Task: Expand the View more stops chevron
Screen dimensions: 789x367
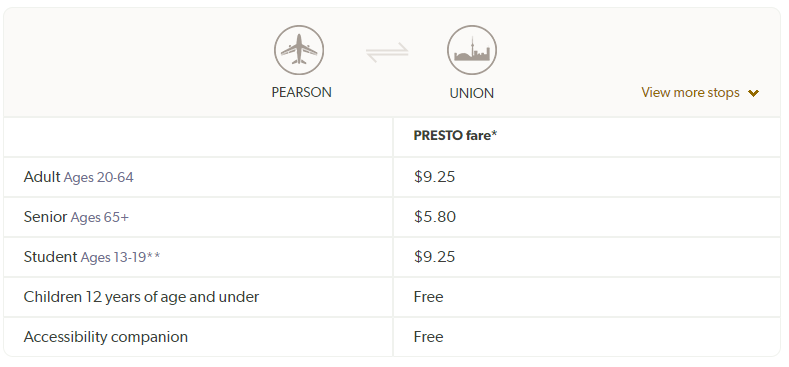Action: 753,93
